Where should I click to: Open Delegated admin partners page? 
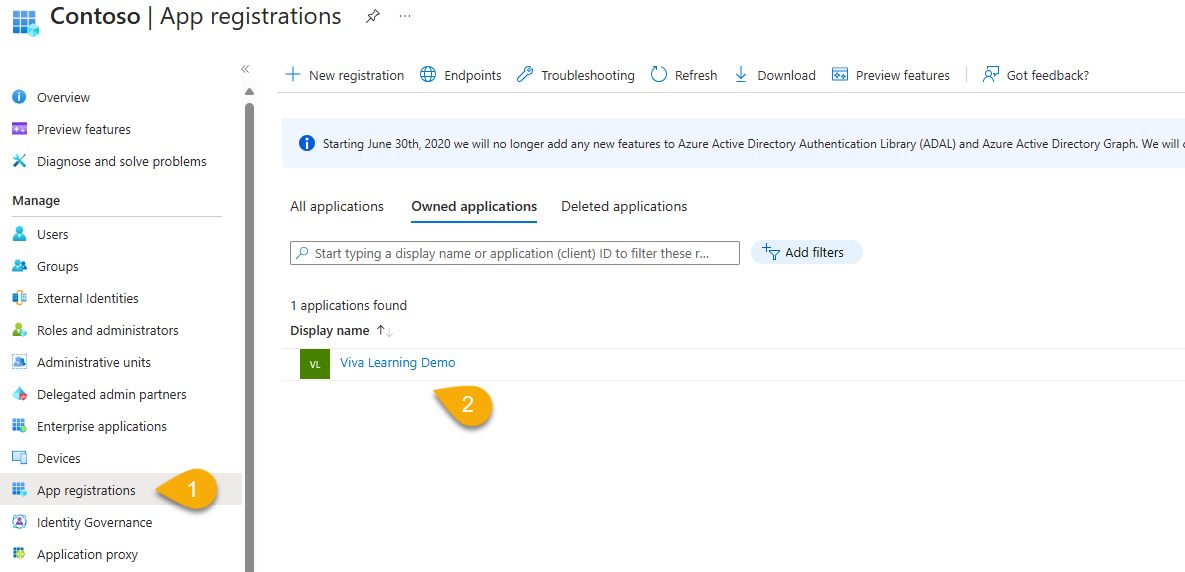[x=112, y=394]
